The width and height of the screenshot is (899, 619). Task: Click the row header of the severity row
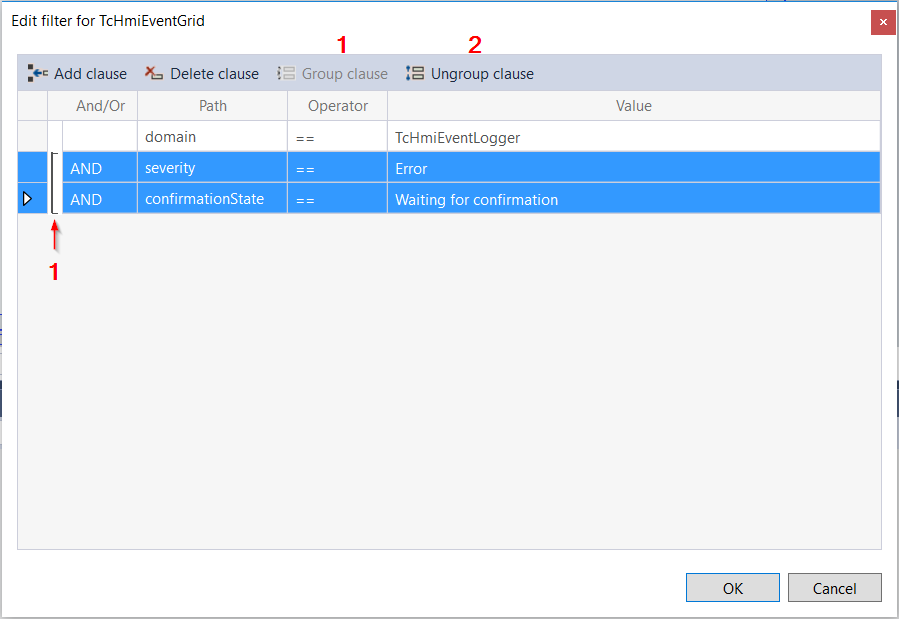(x=33, y=168)
